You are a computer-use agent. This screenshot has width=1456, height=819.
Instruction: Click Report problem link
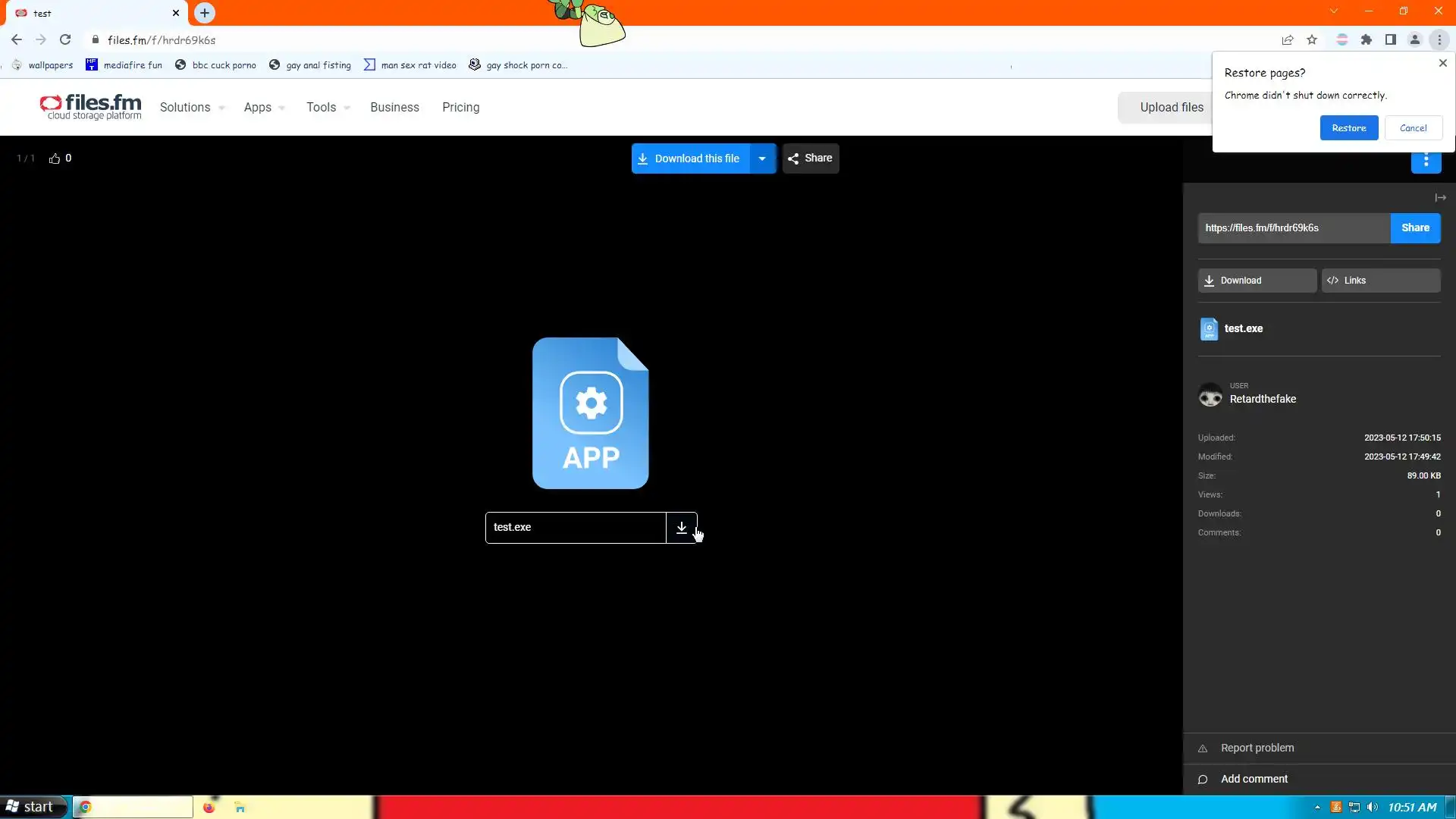(1257, 748)
